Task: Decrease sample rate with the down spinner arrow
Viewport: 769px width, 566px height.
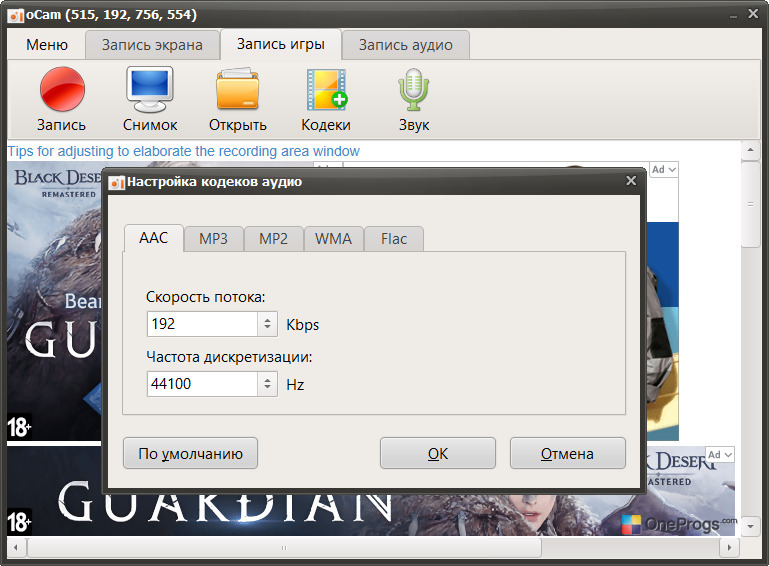Action: point(267,387)
